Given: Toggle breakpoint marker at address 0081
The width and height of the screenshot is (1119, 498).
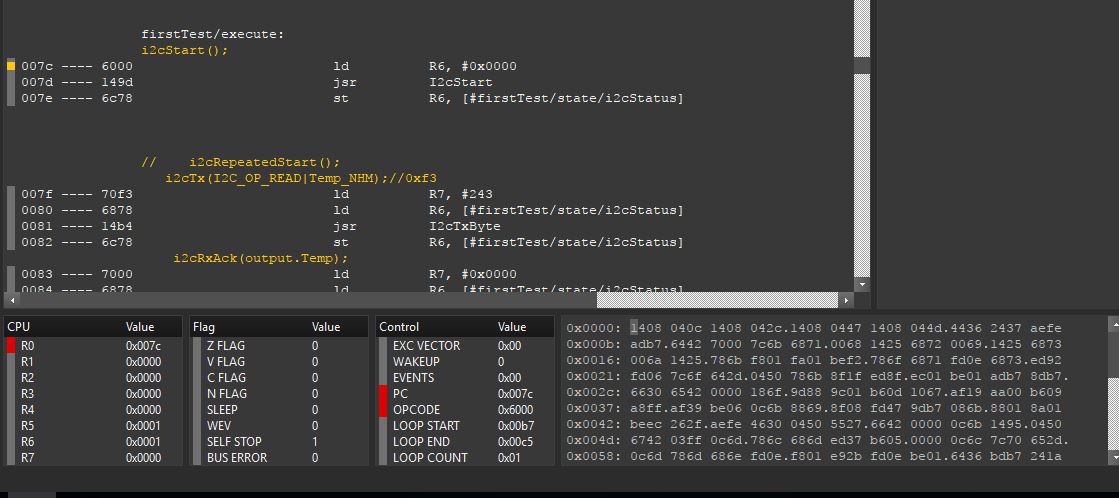Looking at the screenshot, I should pos(11,226).
